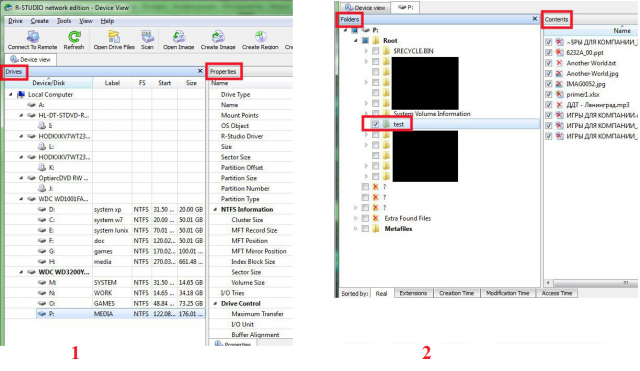640x371 pixels.
Task: Enable the Extra Found Files checkbox
Action: pos(365,218)
